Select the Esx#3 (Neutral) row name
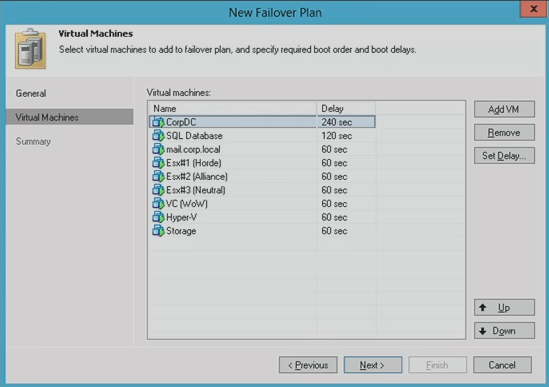The height and width of the screenshot is (387, 549). pos(196,190)
